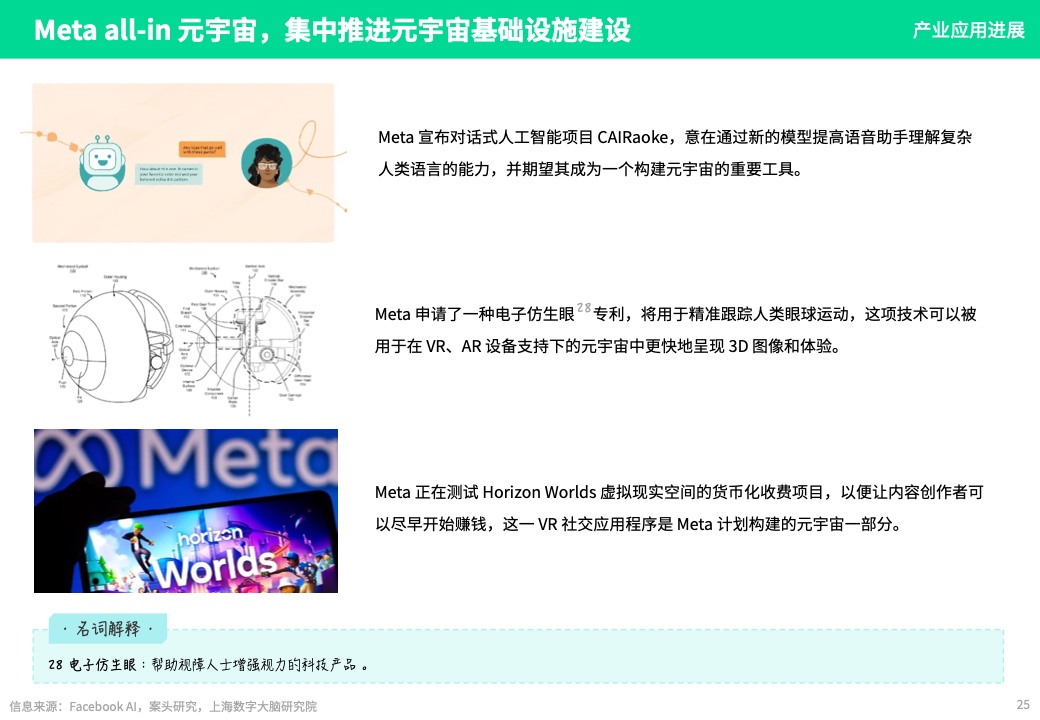This screenshot has height=720, width=1040.
Task: Click the robot chatbot icon in CAIRaoke image
Action: (x=102, y=162)
